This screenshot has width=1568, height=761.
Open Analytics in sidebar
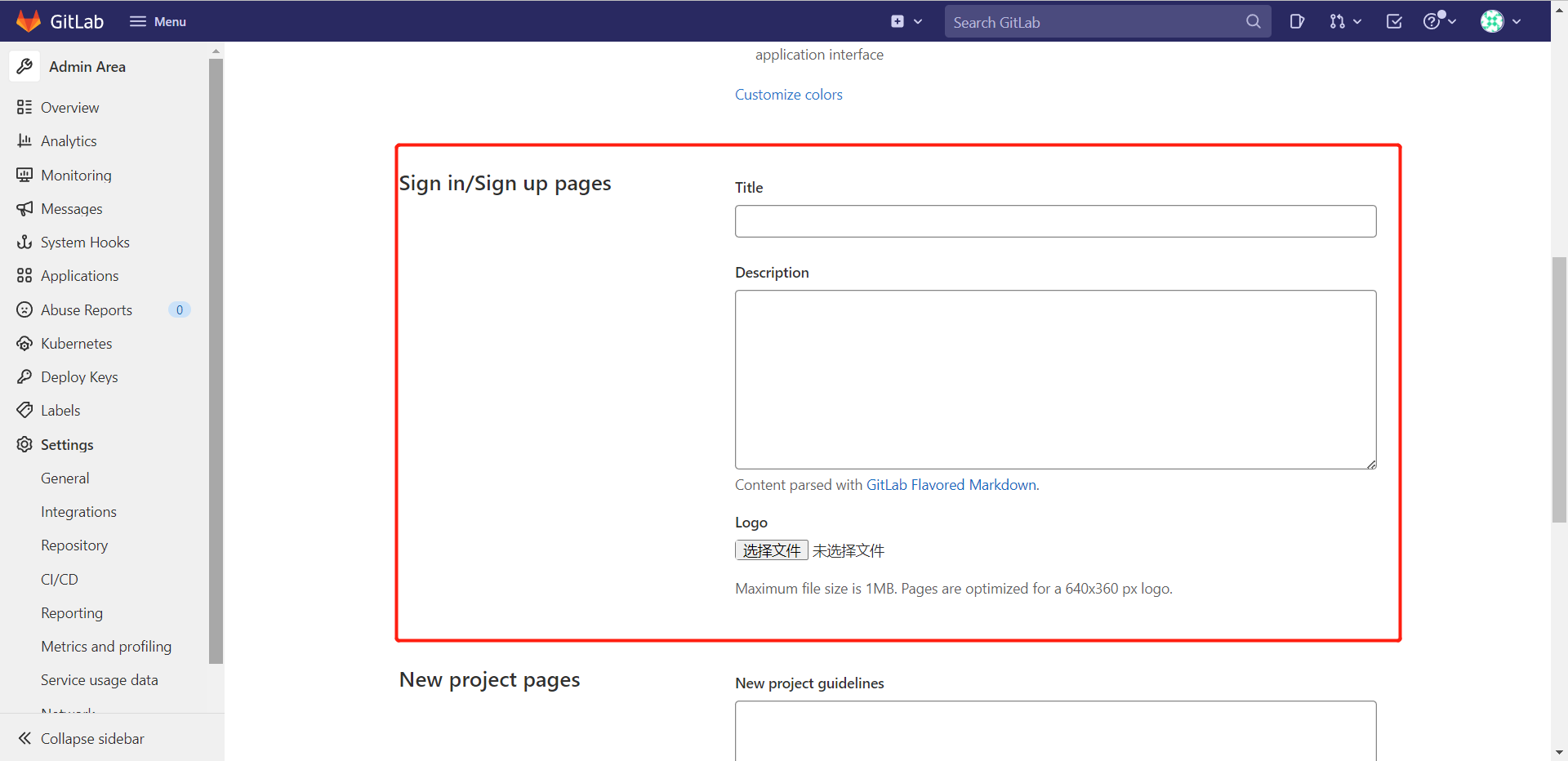click(x=69, y=141)
